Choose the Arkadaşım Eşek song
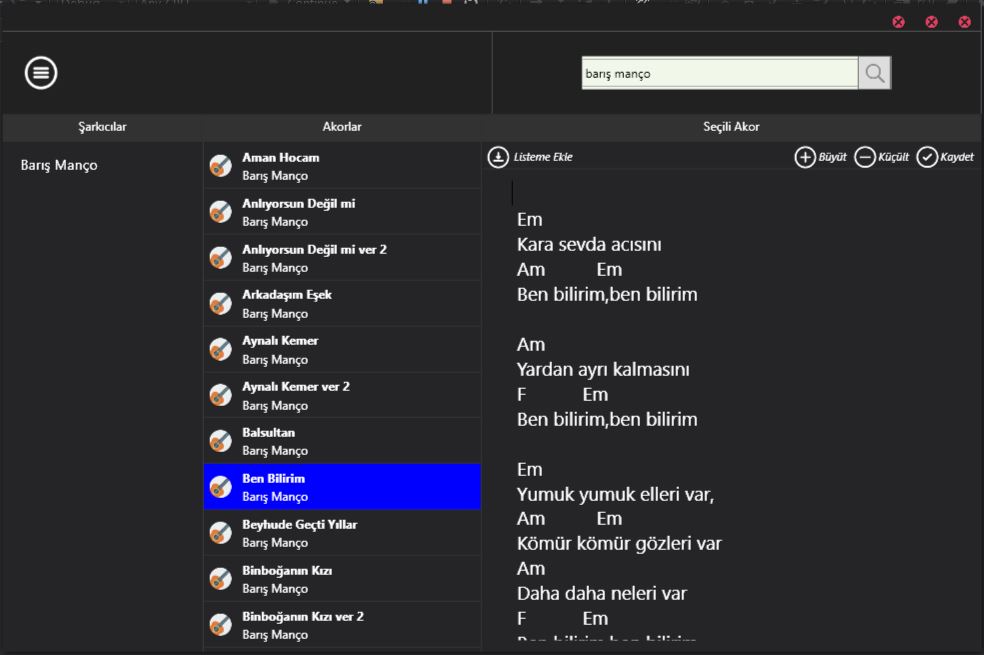The height and width of the screenshot is (655, 984). point(343,304)
